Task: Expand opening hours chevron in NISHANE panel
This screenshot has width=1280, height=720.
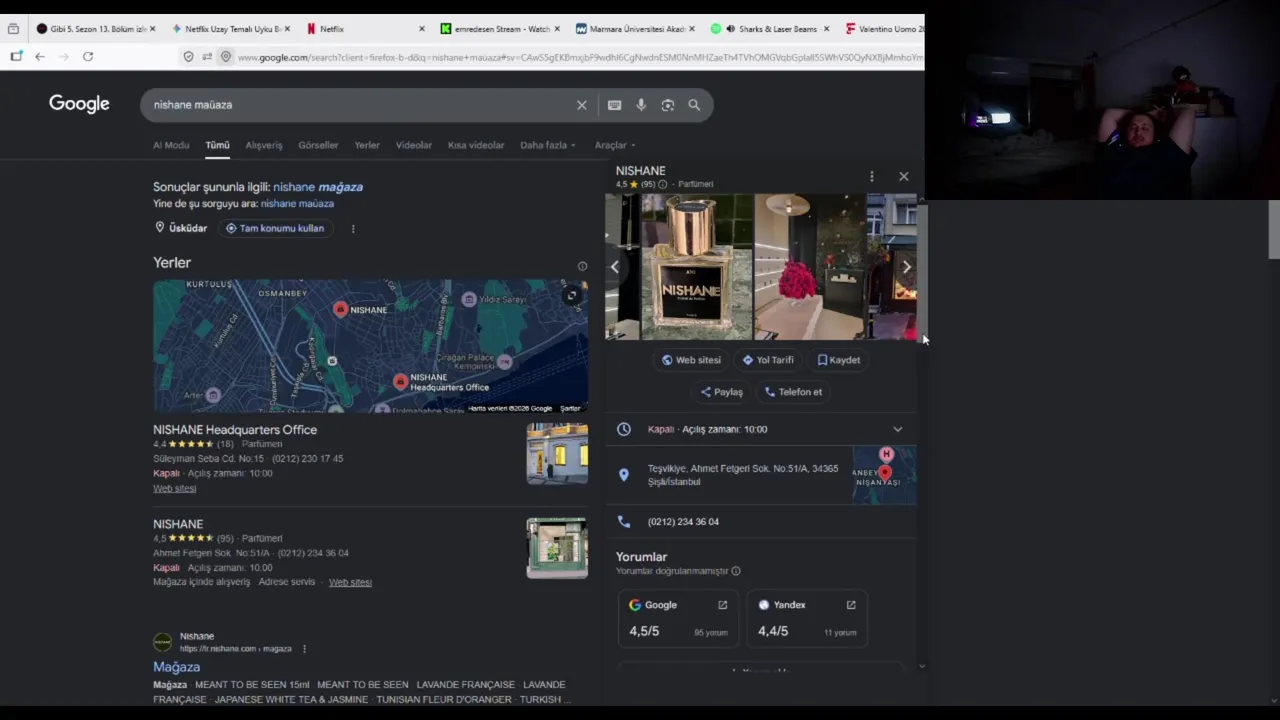Action: click(x=897, y=430)
